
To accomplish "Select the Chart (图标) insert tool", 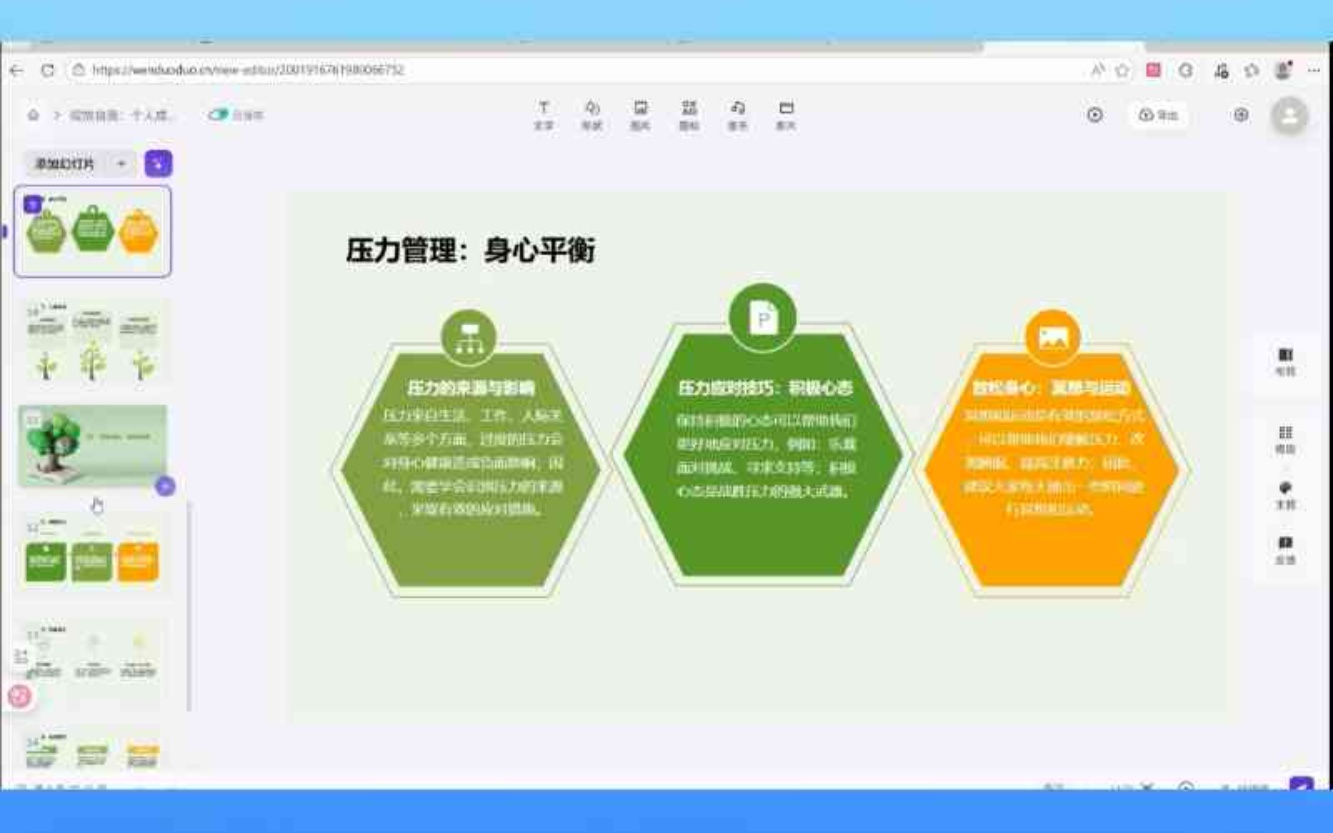I will click(x=689, y=115).
